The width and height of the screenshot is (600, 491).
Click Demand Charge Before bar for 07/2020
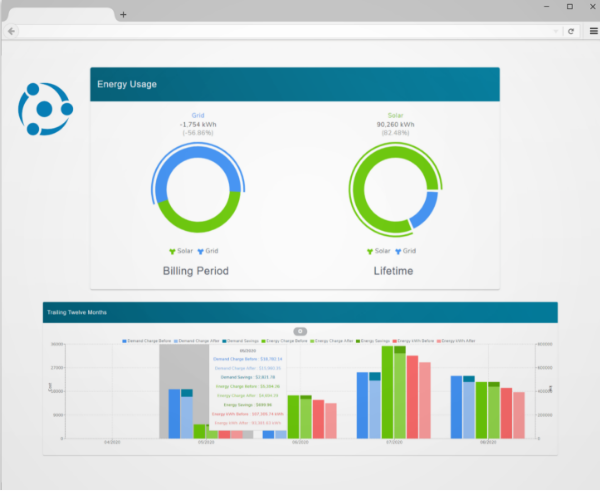(362, 405)
